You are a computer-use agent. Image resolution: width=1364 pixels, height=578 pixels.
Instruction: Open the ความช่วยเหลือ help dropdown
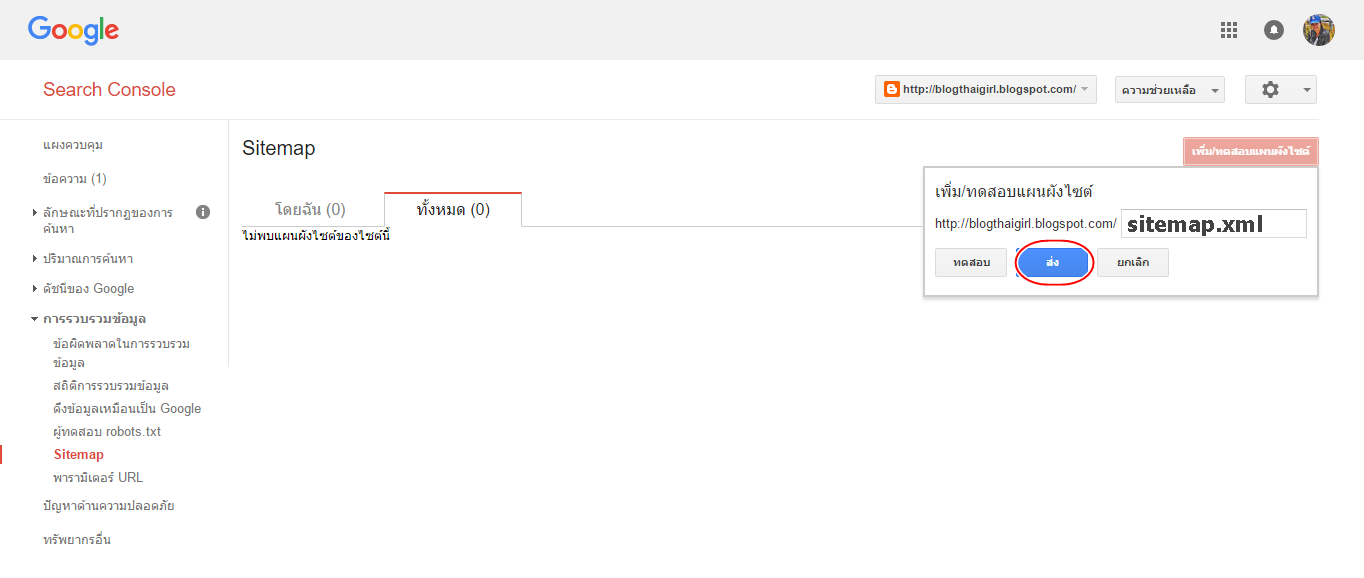point(1170,90)
